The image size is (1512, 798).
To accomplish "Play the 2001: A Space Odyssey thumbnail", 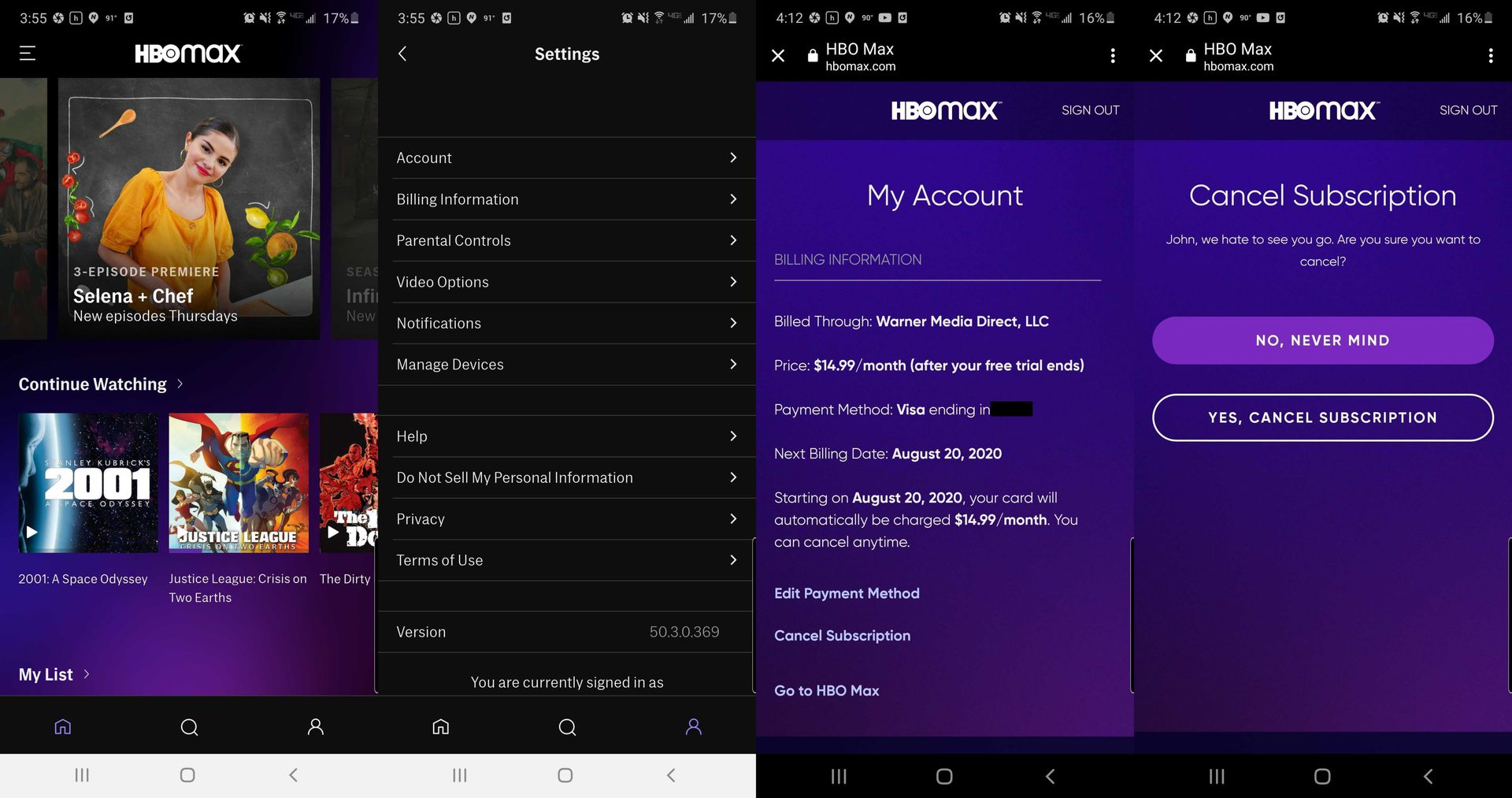I will [x=88, y=483].
